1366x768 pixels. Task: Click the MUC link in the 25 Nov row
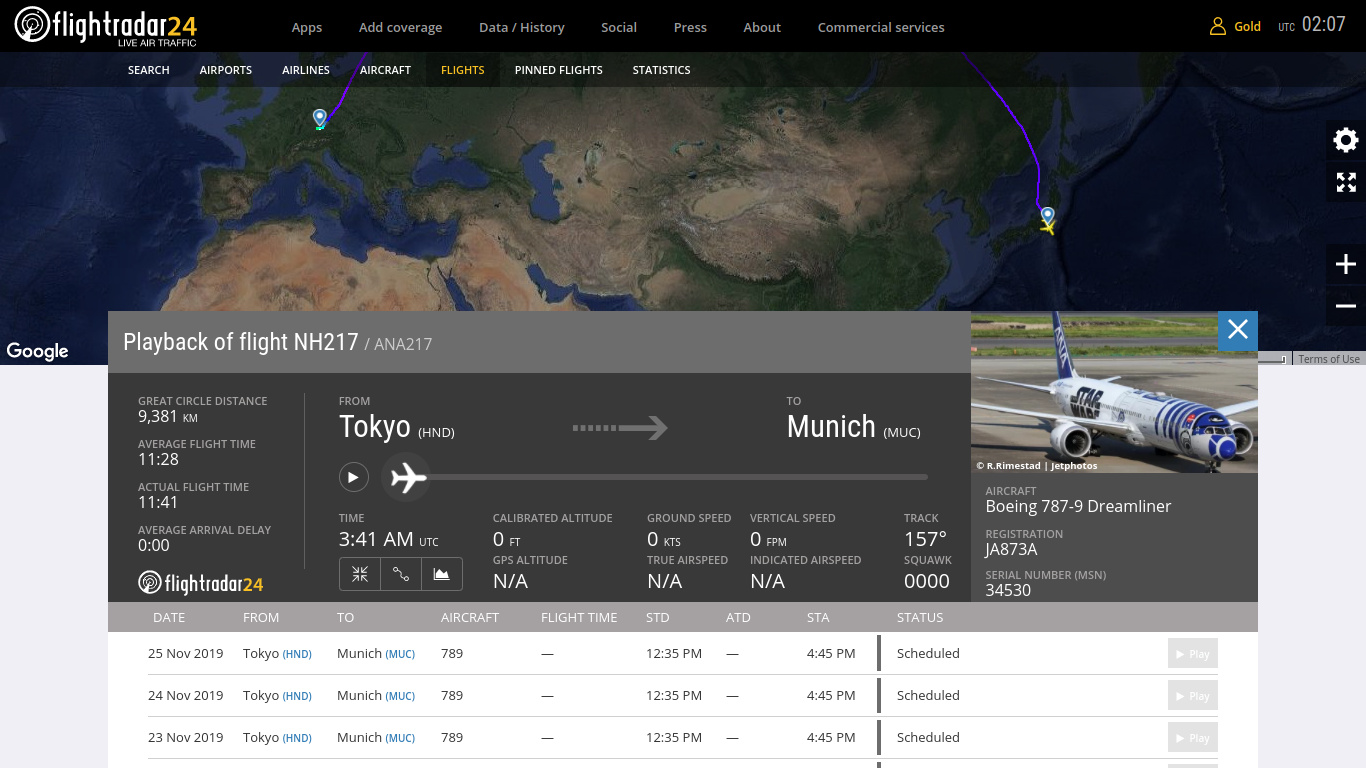coord(400,654)
